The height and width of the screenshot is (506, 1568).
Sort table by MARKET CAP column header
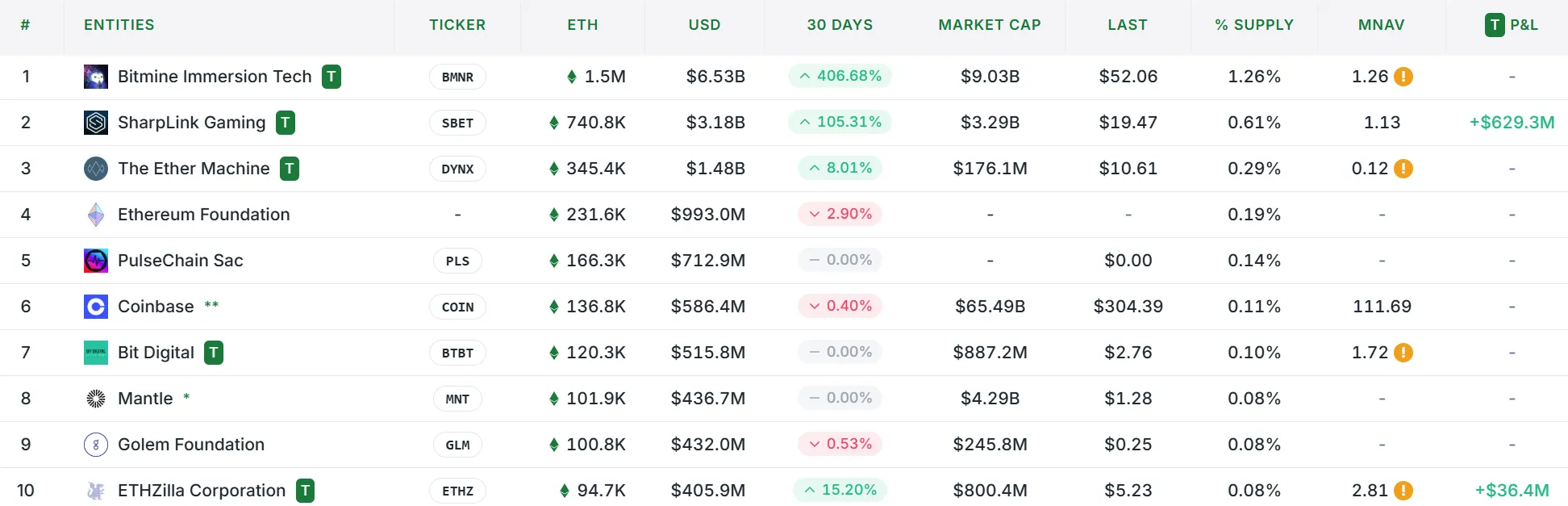tap(989, 25)
